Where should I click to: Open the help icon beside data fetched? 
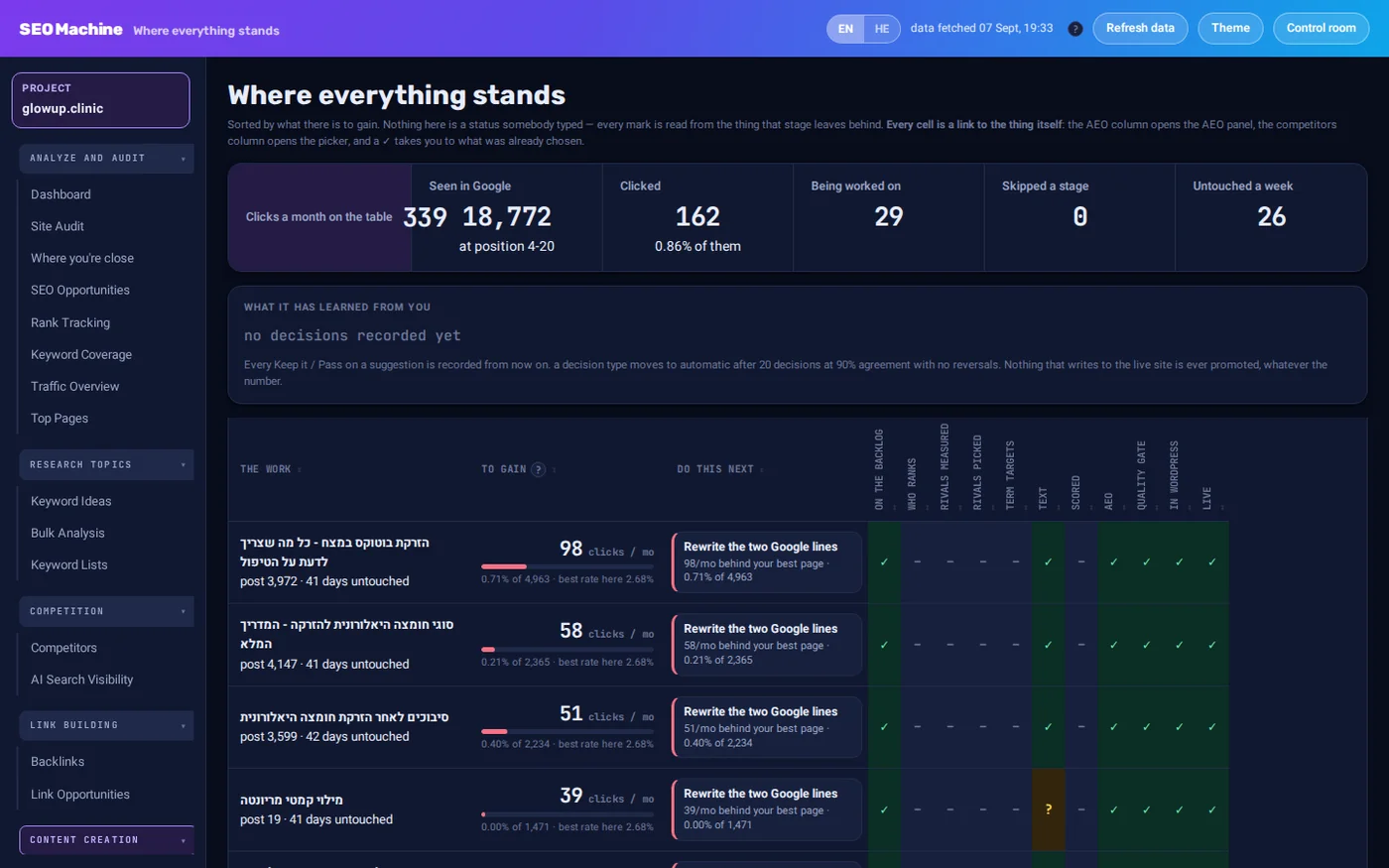(1074, 29)
